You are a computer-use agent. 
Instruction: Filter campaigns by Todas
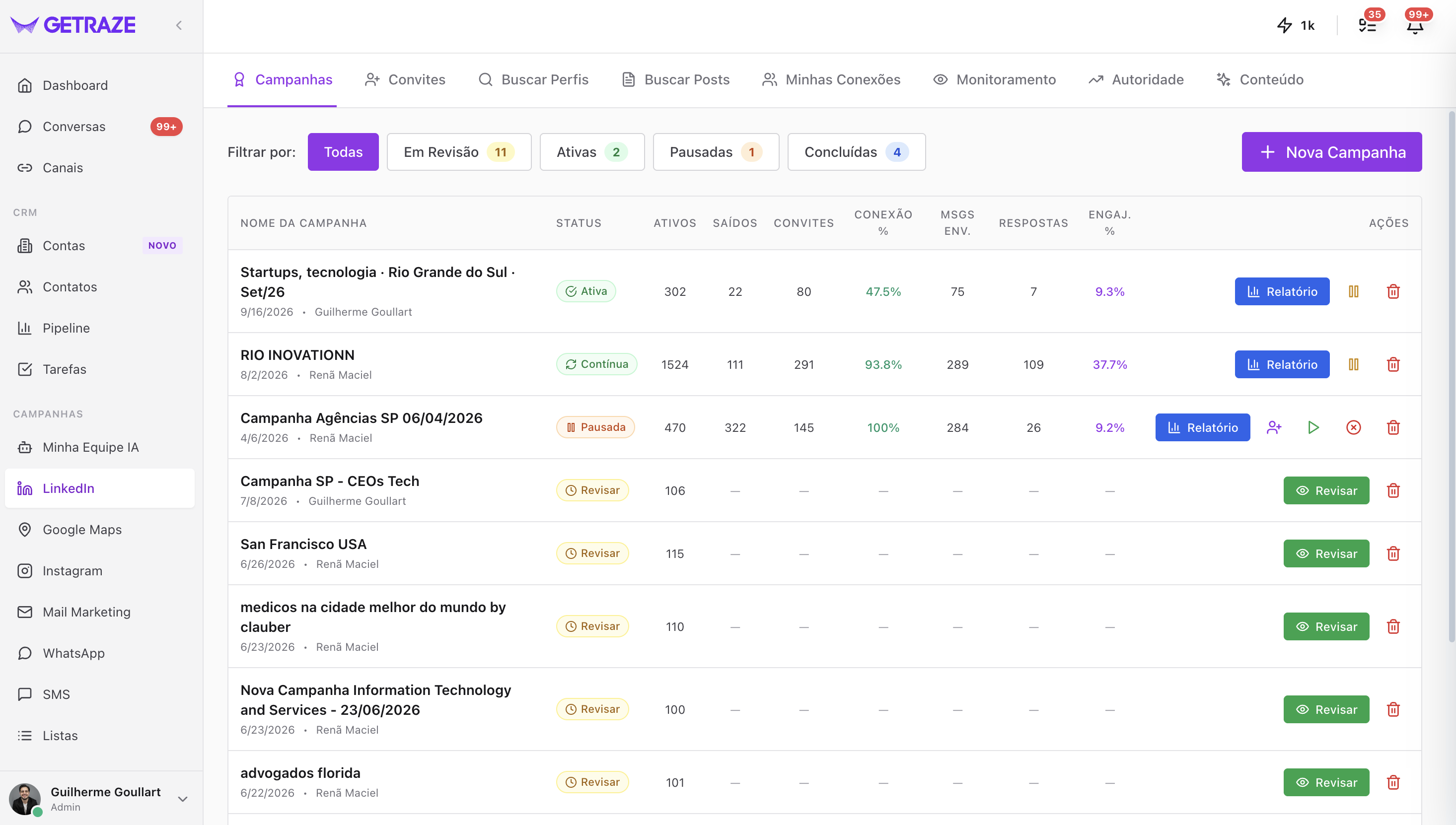click(343, 152)
